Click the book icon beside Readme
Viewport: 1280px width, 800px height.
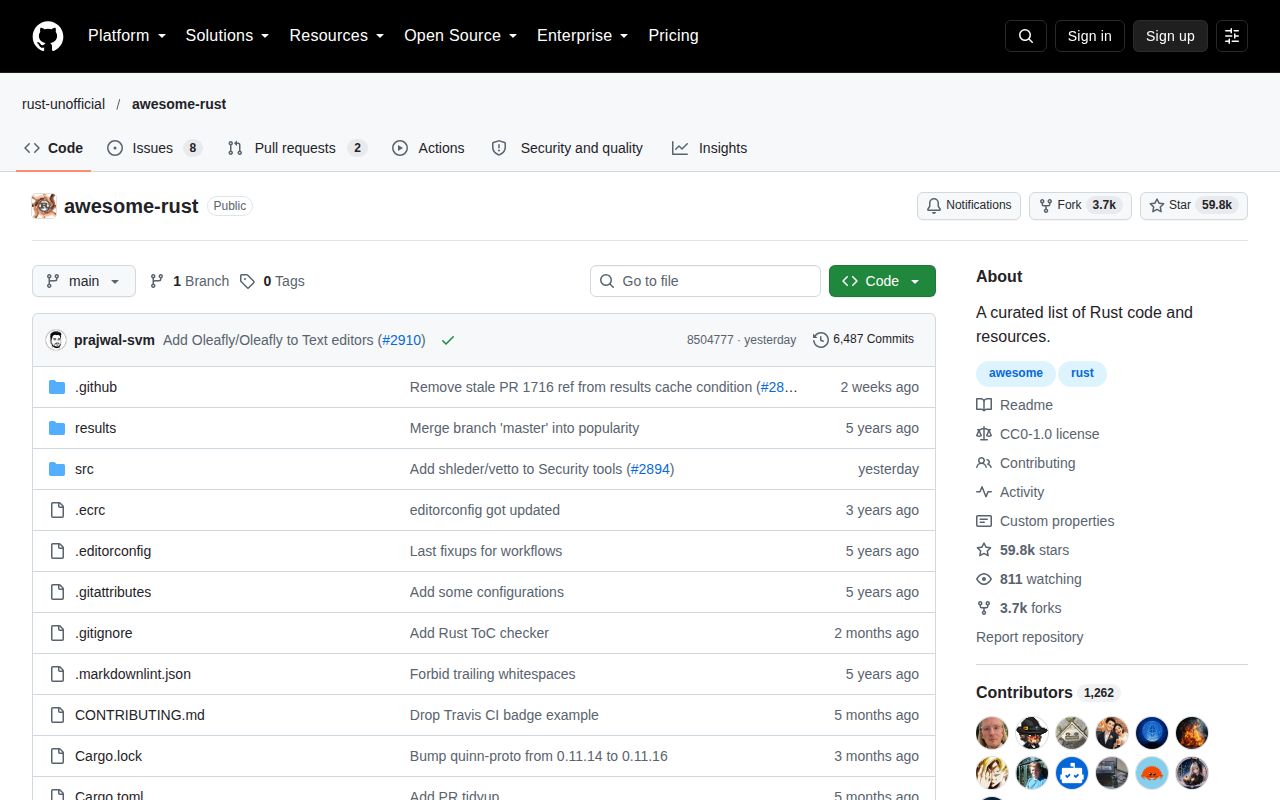click(x=984, y=405)
